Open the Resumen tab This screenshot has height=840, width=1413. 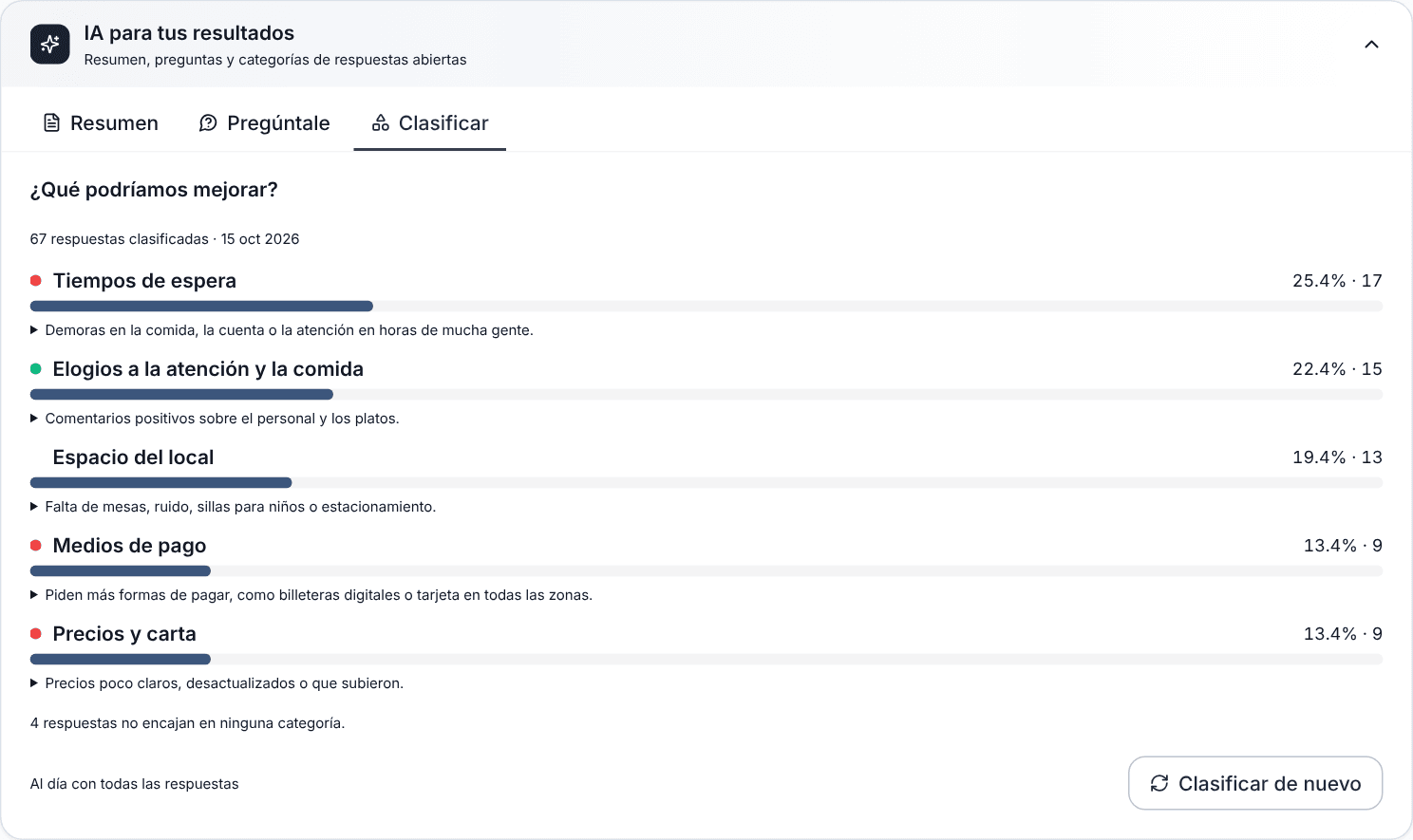101,122
